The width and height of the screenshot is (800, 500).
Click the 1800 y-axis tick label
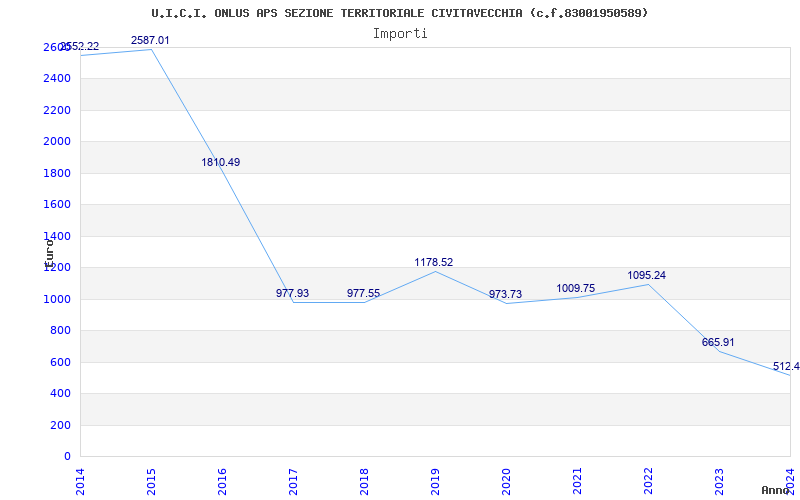tap(57, 173)
